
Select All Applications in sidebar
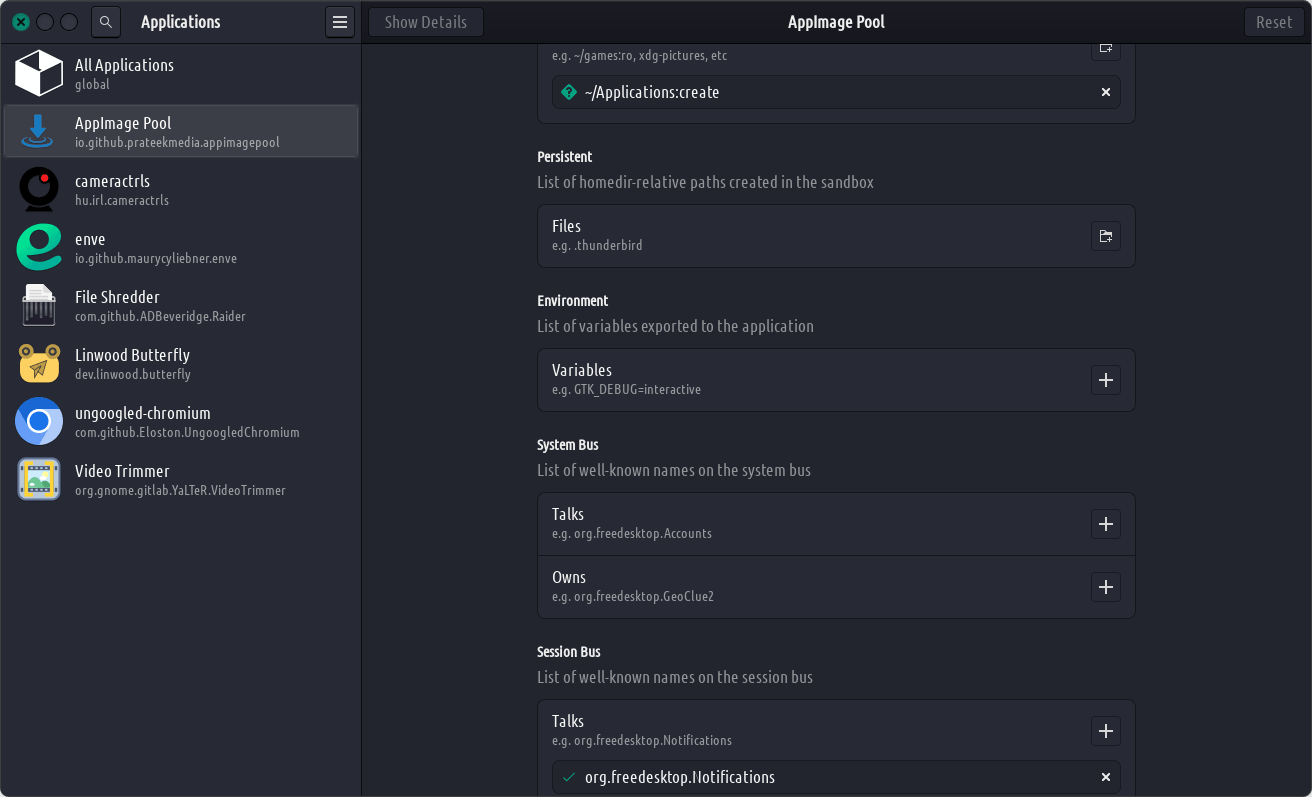point(180,74)
